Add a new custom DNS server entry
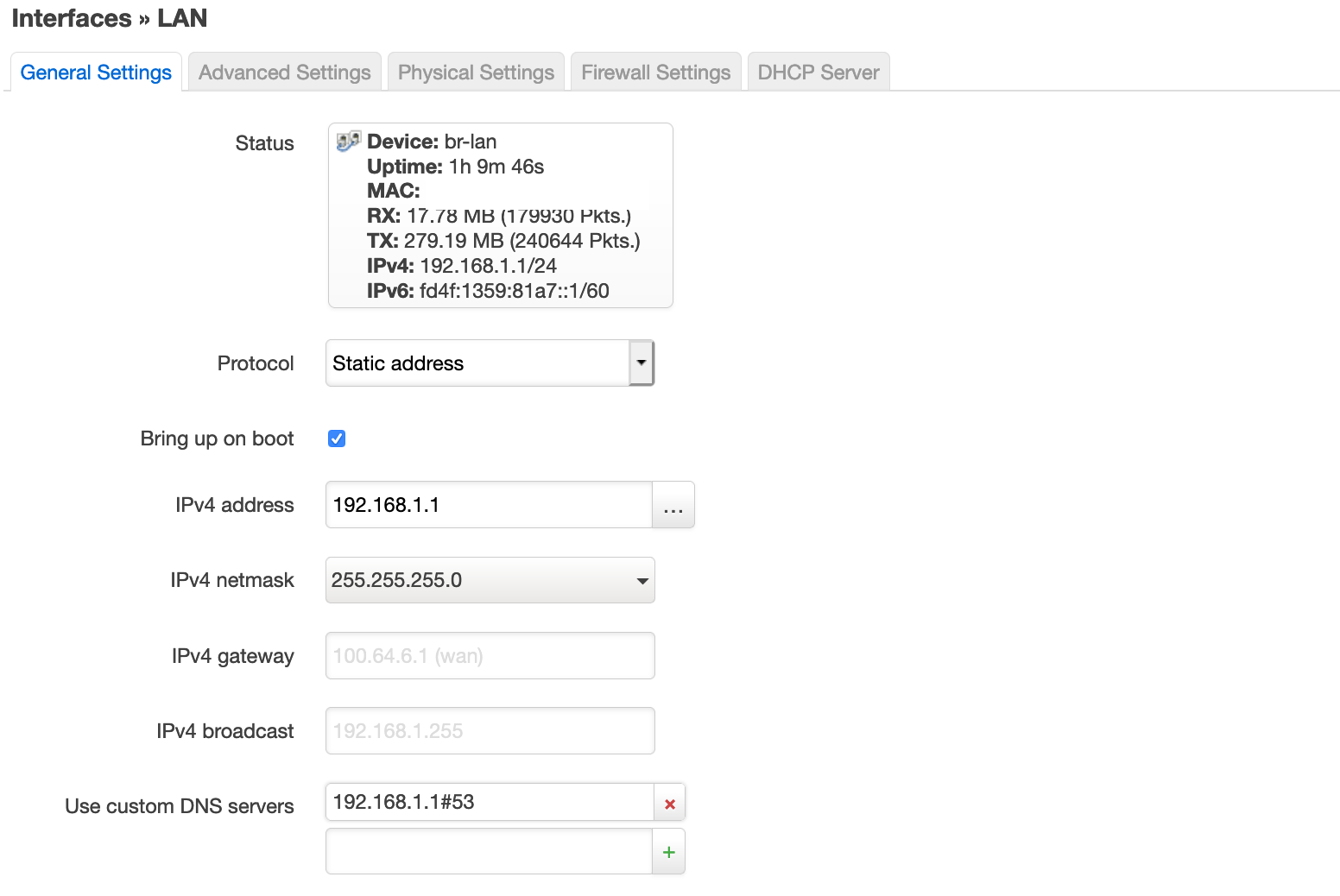The width and height of the screenshot is (1340, 896). point(669,852)
